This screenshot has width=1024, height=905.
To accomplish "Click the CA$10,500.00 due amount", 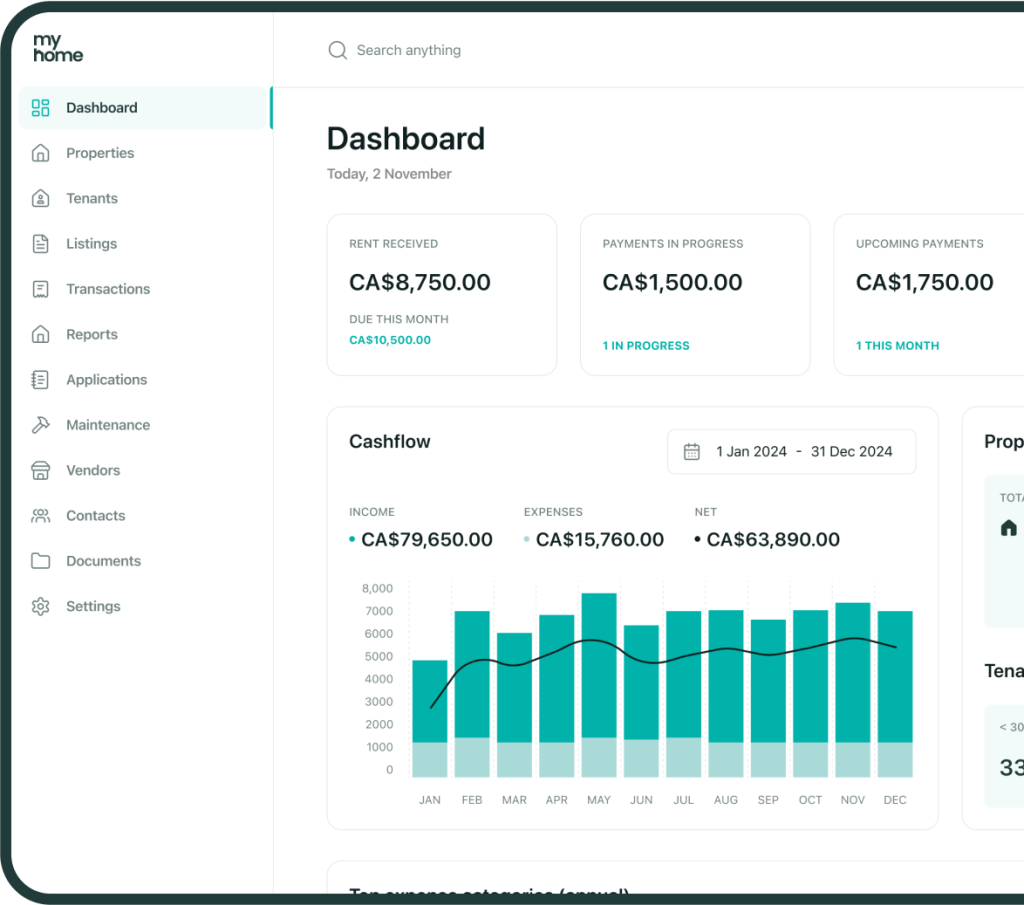I will click(x=390, y=340).
